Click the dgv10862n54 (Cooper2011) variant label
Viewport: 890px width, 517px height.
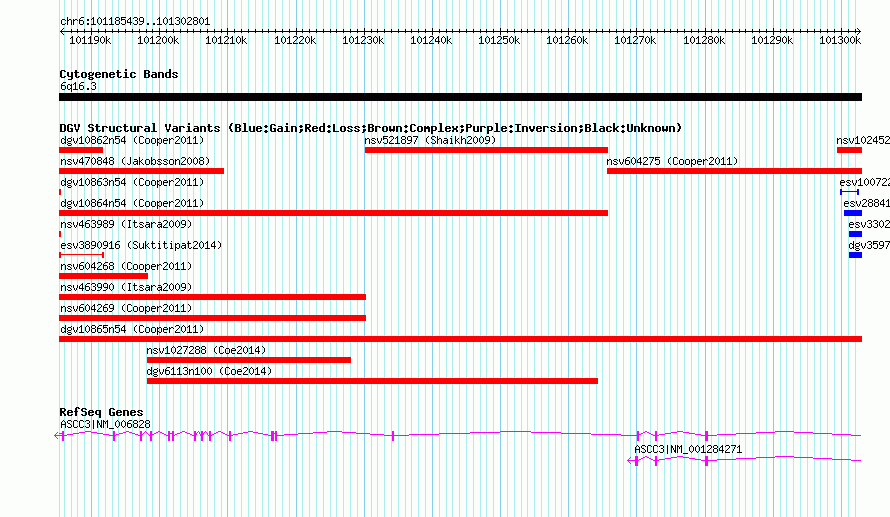point(132,140)
